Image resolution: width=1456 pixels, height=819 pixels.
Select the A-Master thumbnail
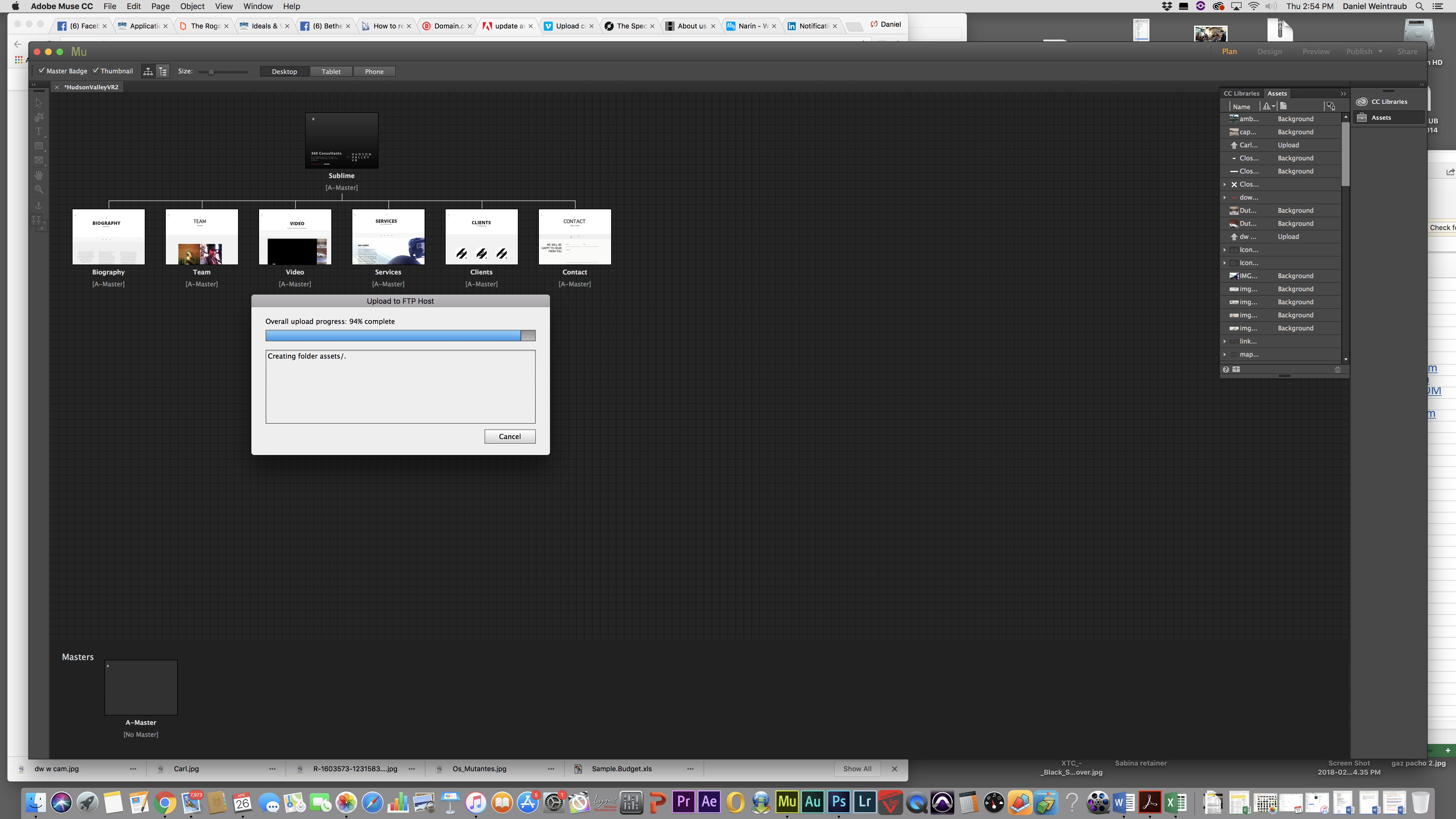pyautogui.click(x=141, y=688)
